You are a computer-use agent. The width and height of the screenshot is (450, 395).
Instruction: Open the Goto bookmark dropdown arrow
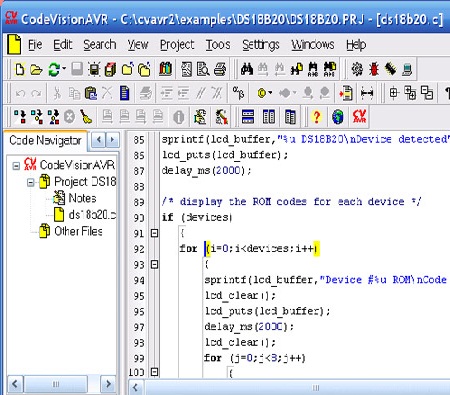pyautogui.click(x=294, y=93)
